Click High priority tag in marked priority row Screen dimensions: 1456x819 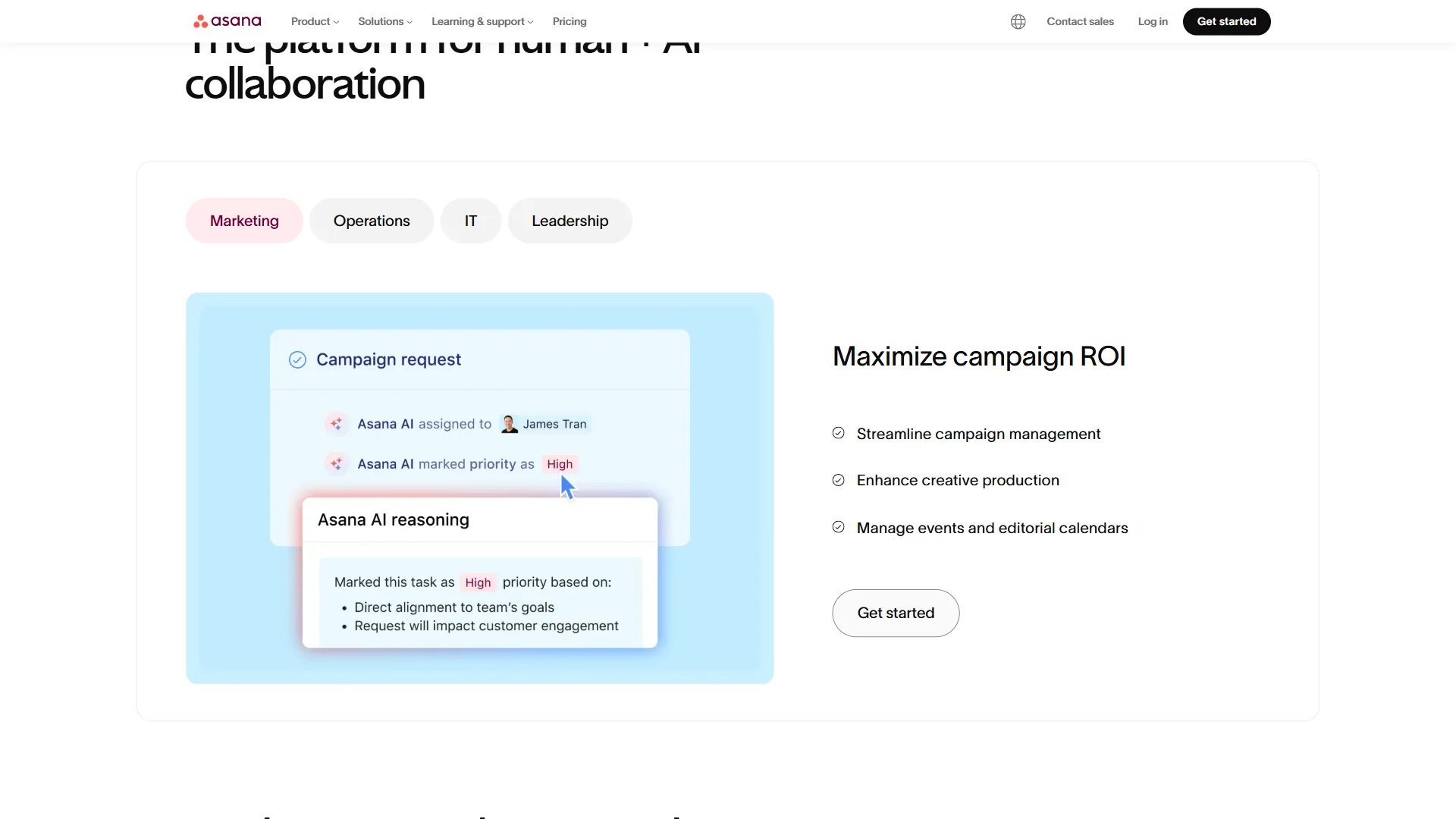tap(560, 464)
